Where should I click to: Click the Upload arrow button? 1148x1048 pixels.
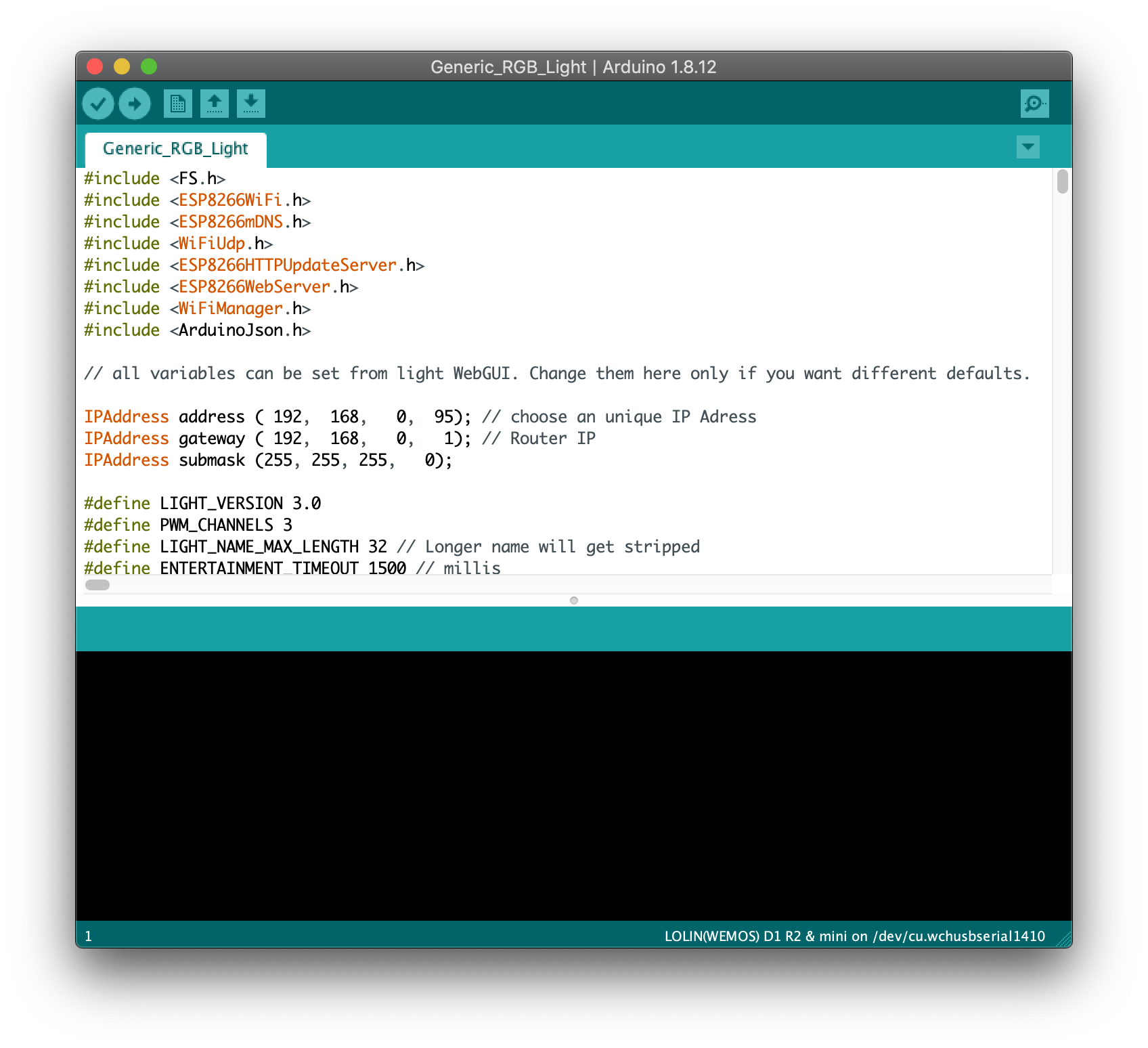coord(135,104)
